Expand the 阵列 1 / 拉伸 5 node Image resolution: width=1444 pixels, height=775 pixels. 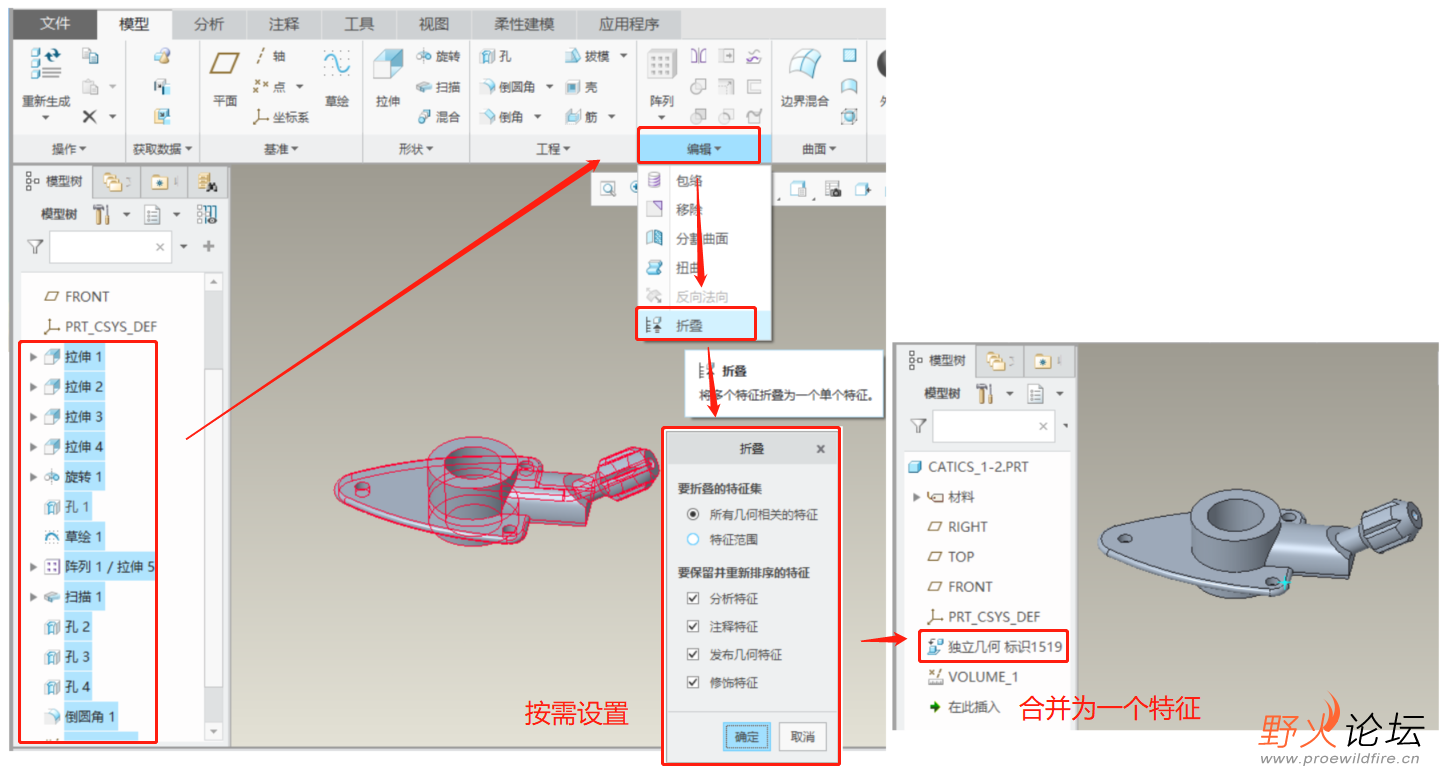34,567
